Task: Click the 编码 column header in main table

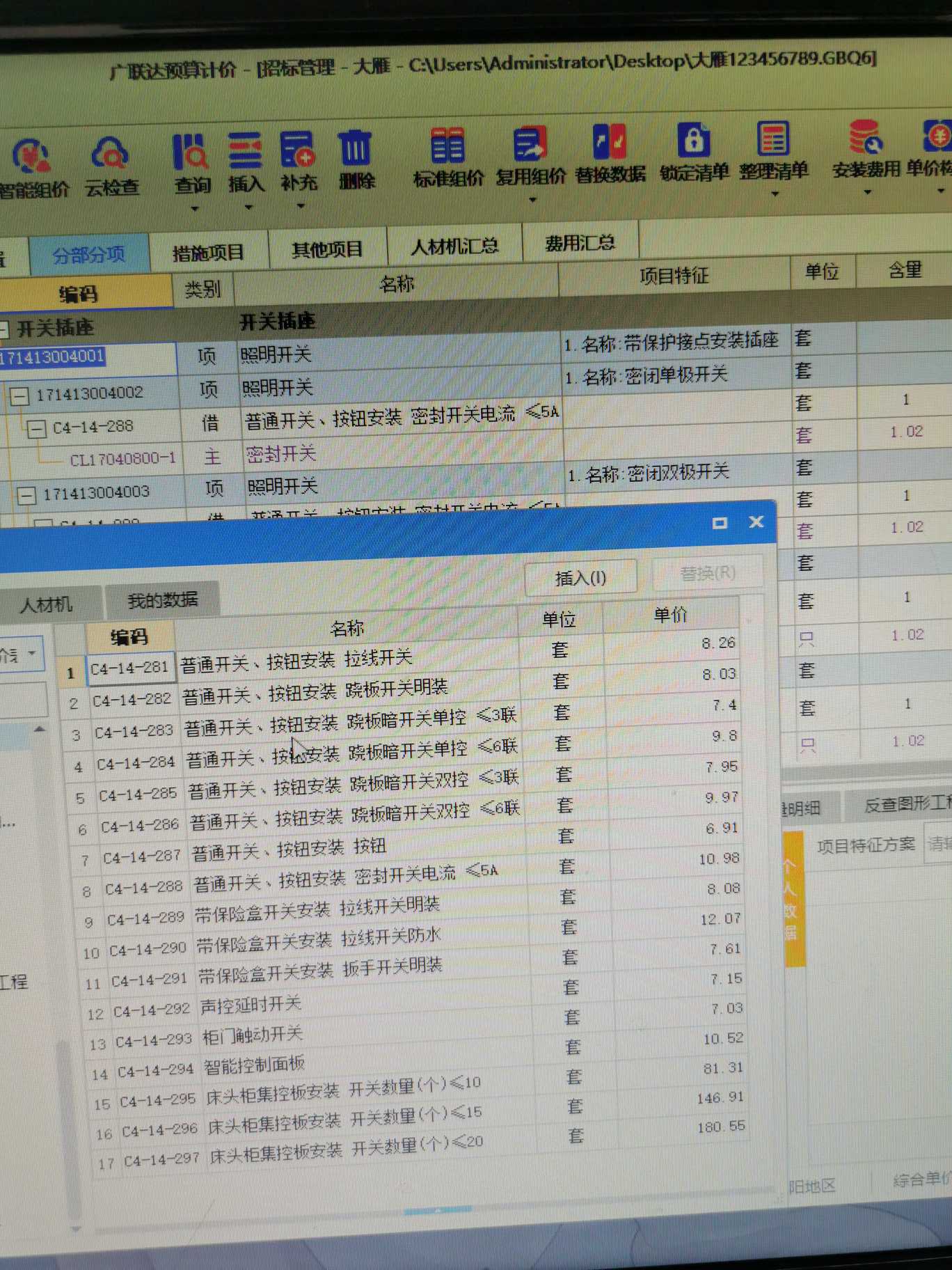Action: [78, 294]
